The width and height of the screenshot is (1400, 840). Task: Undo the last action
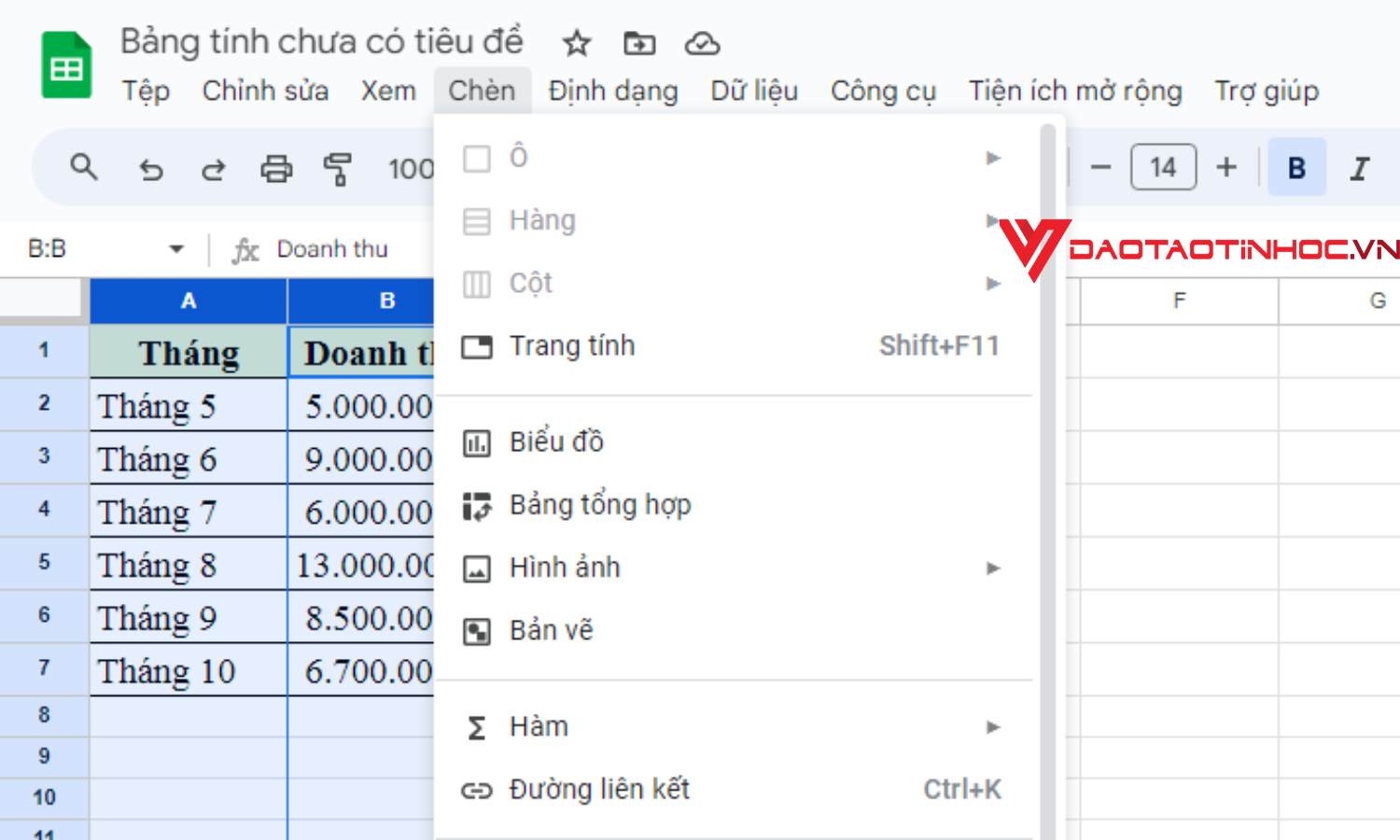point(151,168)
